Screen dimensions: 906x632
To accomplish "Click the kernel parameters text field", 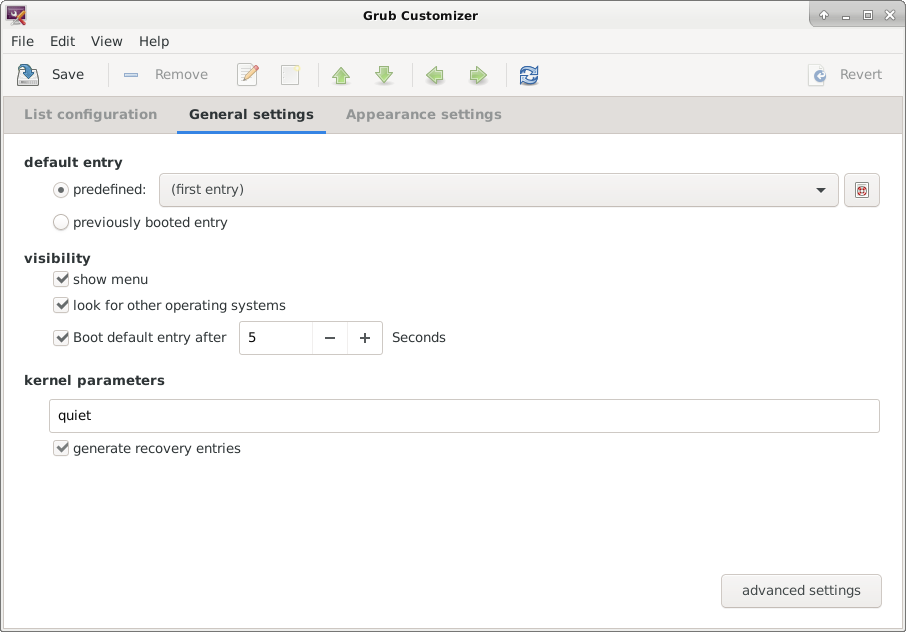I will [x=464, y=416].
